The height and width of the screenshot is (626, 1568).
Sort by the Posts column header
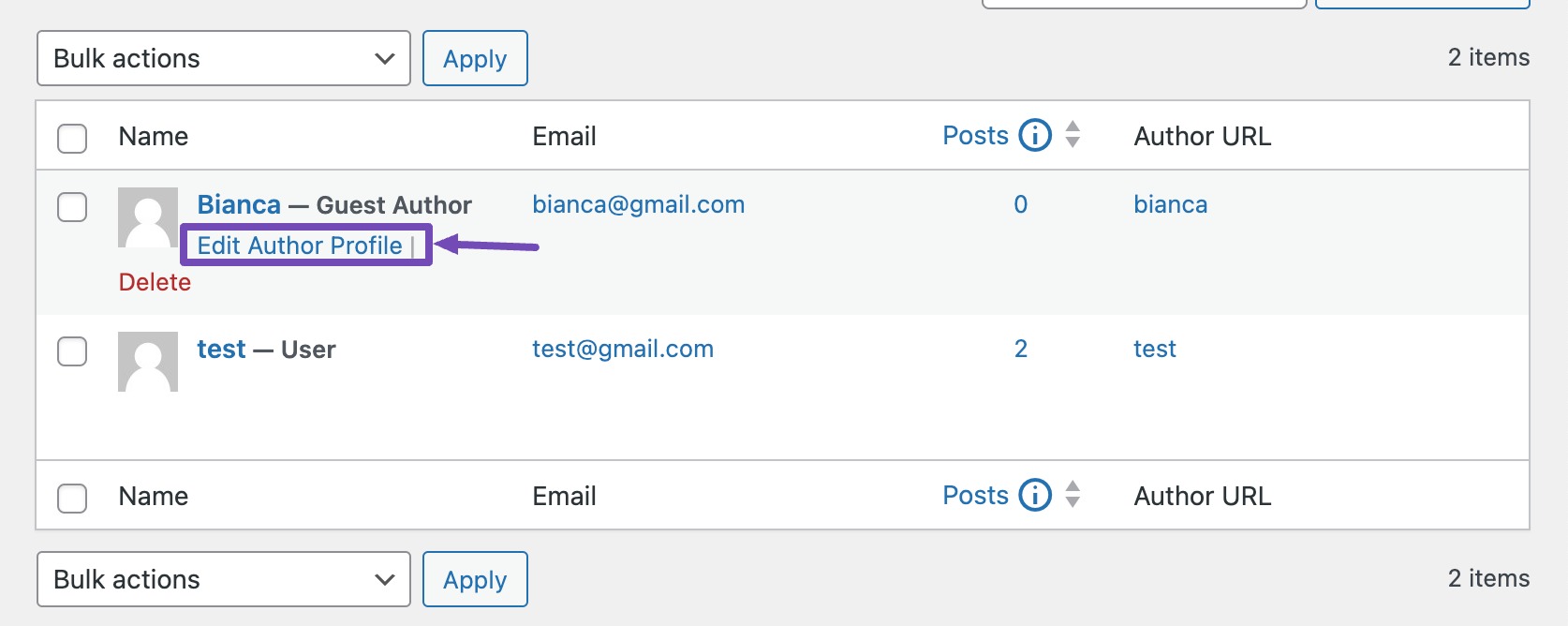point(975,136)
